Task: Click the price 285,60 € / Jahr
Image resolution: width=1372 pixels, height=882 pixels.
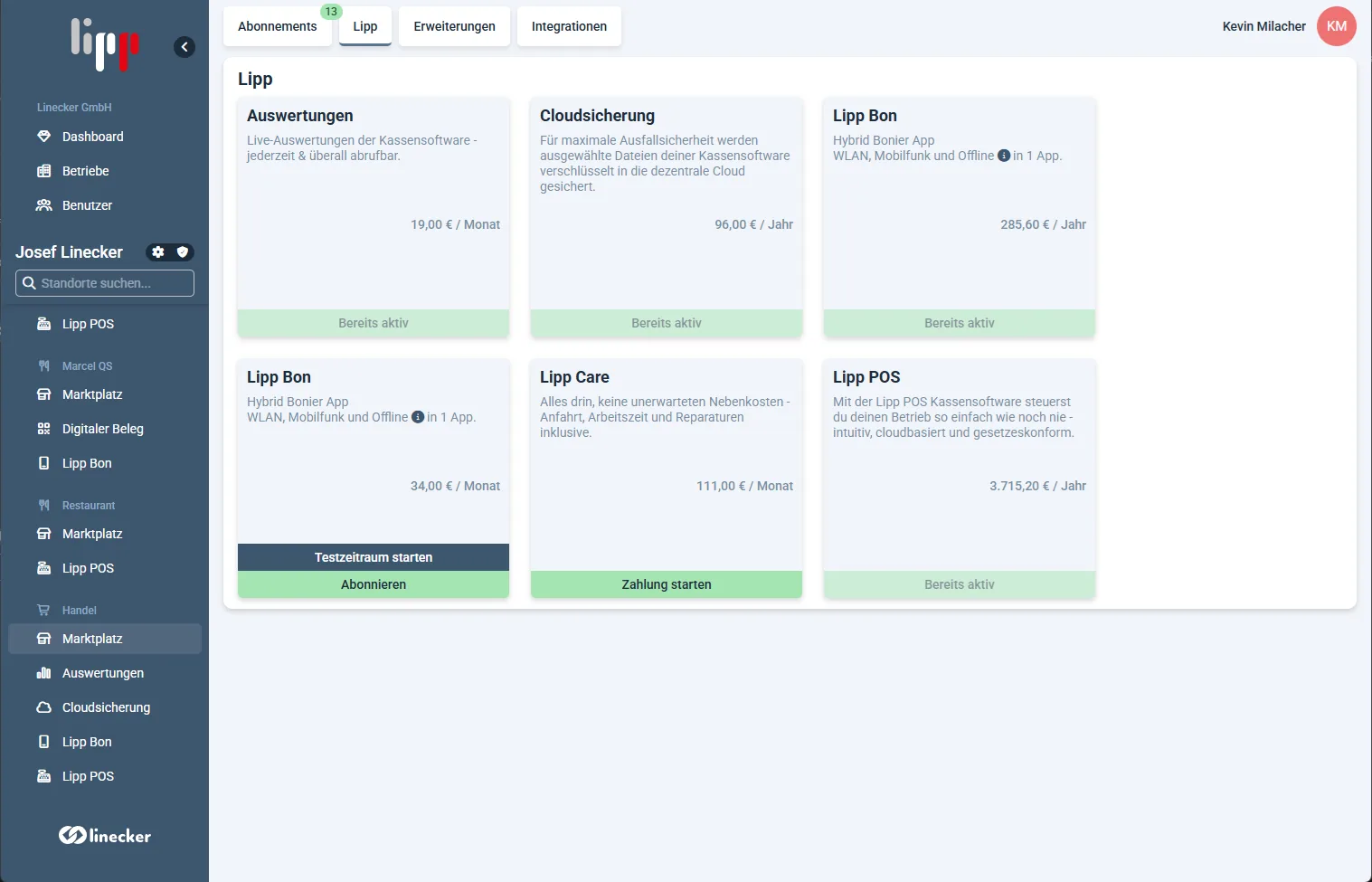Action: coord(1043,224)
